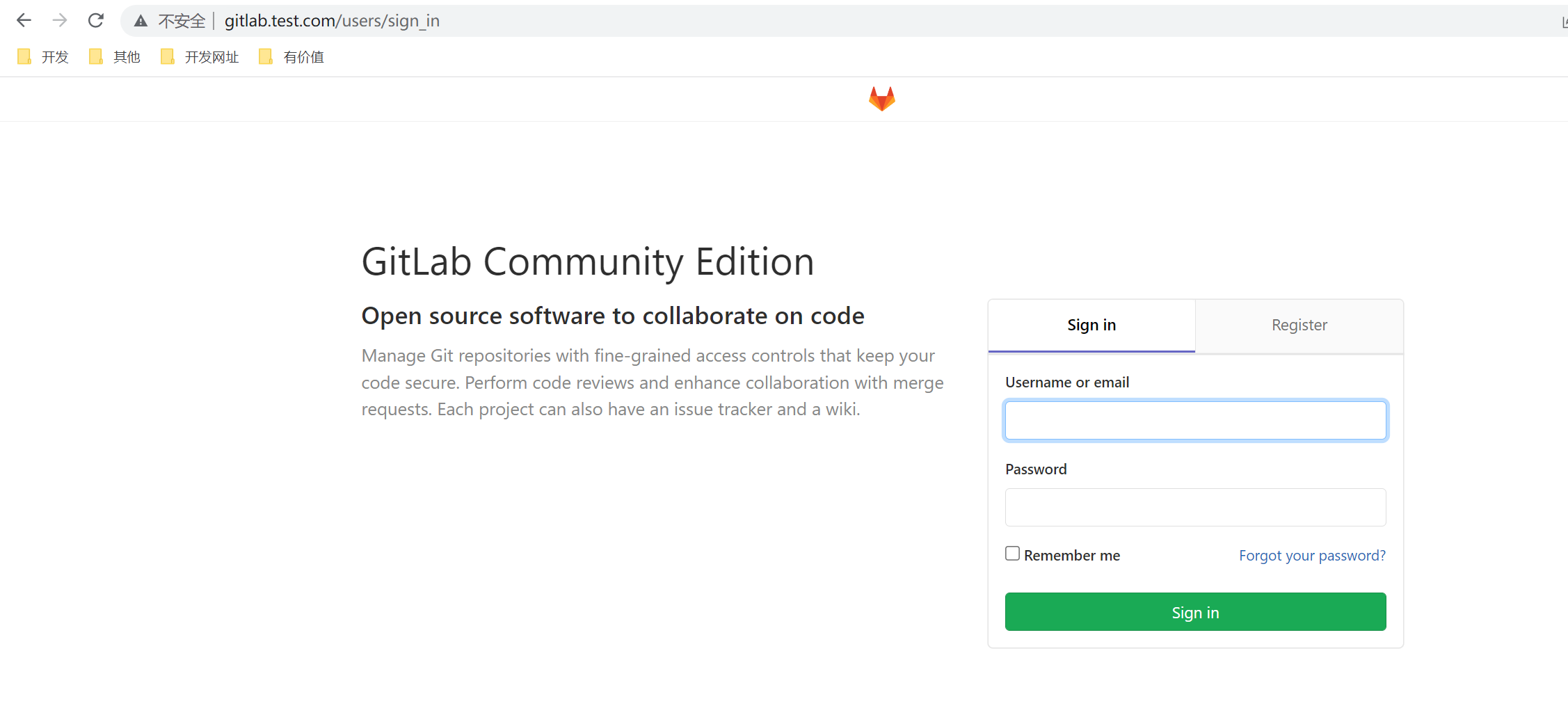Click the Username or email label
The width and height of the screenshot is (1568, 708).
[x=1067, y=383]
